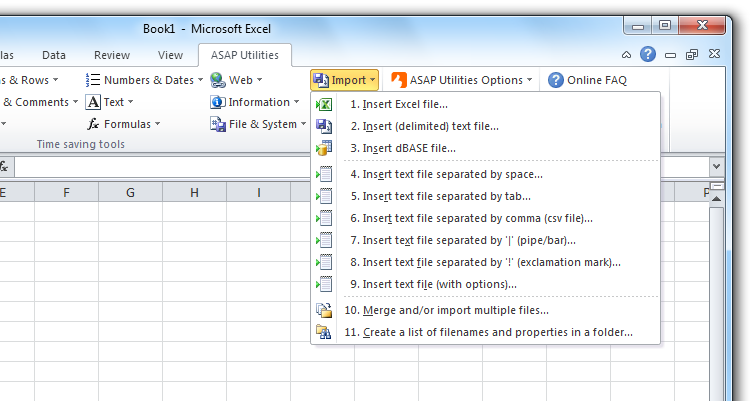Select '11. Create a list of filenames' entry
Screen dimensions: 750x401
[x=485, y=332]
